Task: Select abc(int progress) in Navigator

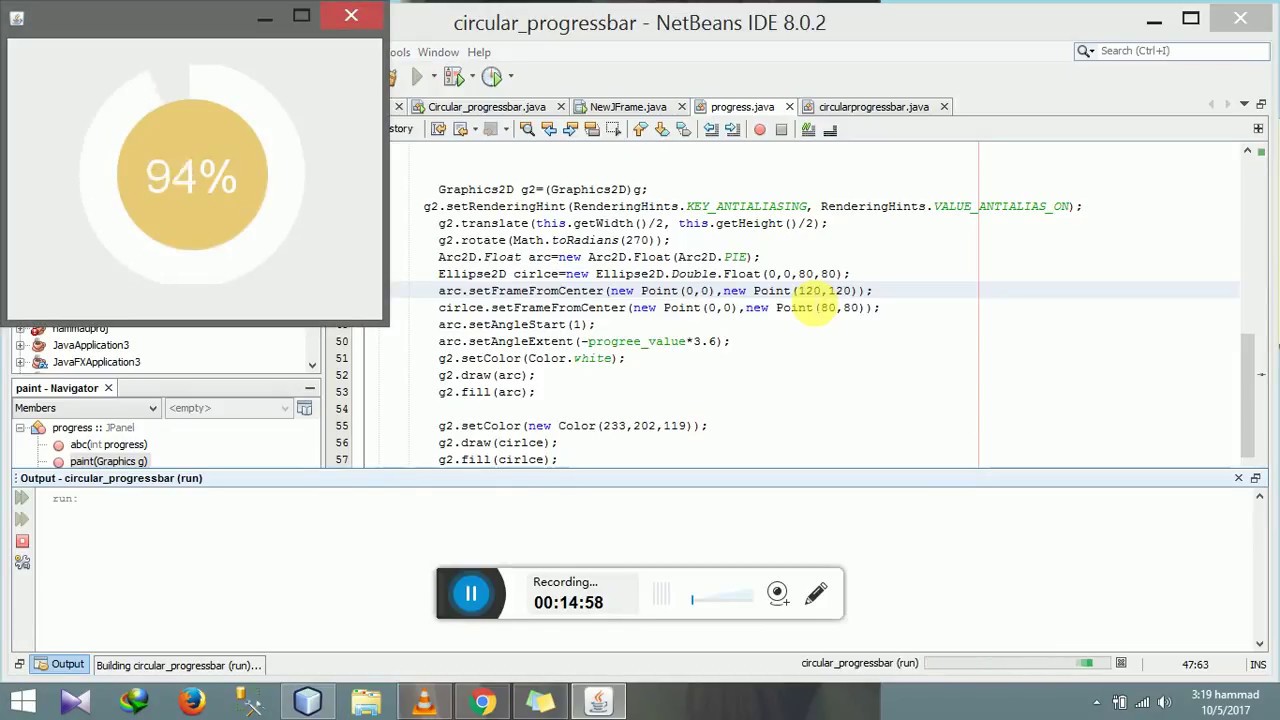Action: point(108,445)
